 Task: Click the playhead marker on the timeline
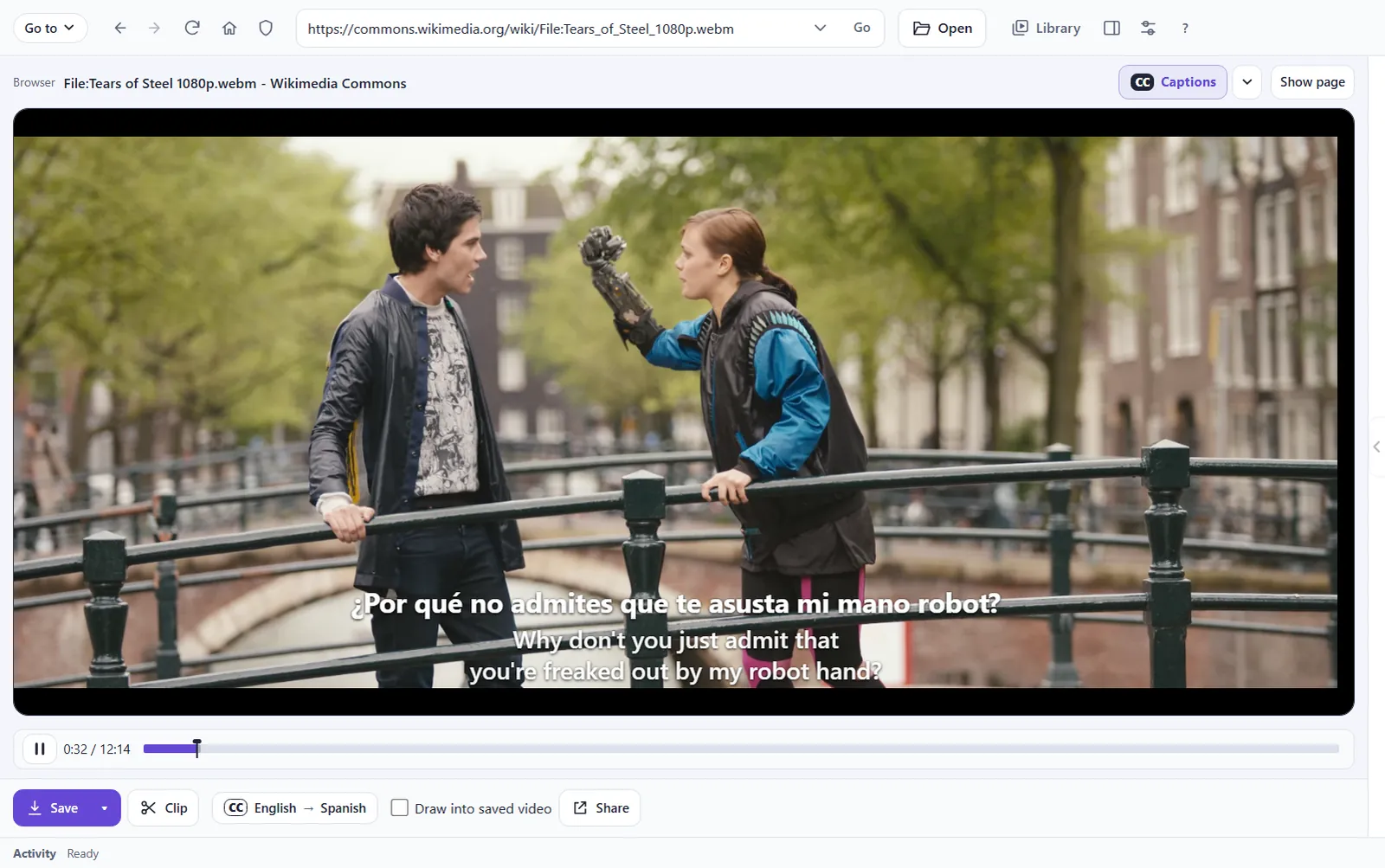pos(197,748)
